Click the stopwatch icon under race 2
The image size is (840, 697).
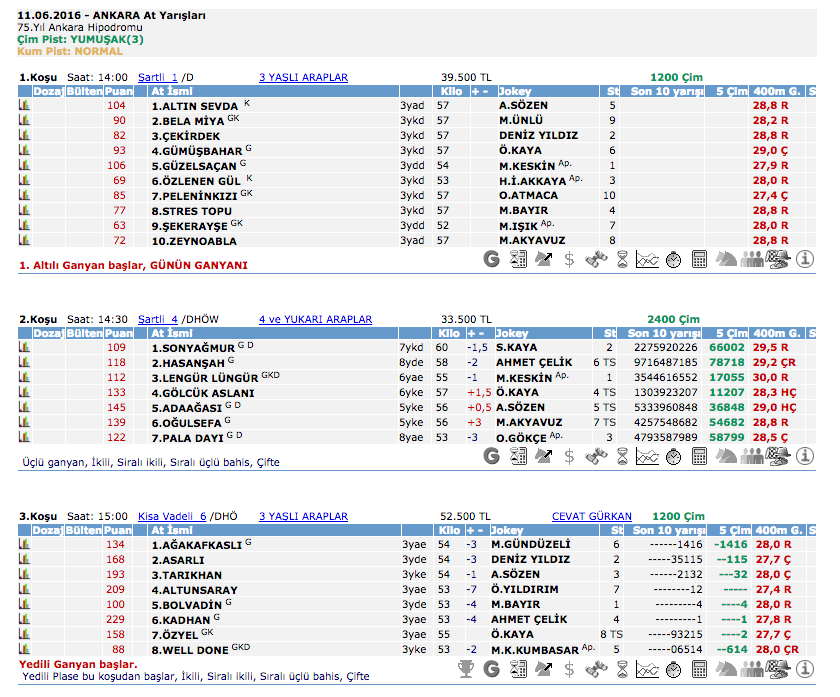click(674, 456)
